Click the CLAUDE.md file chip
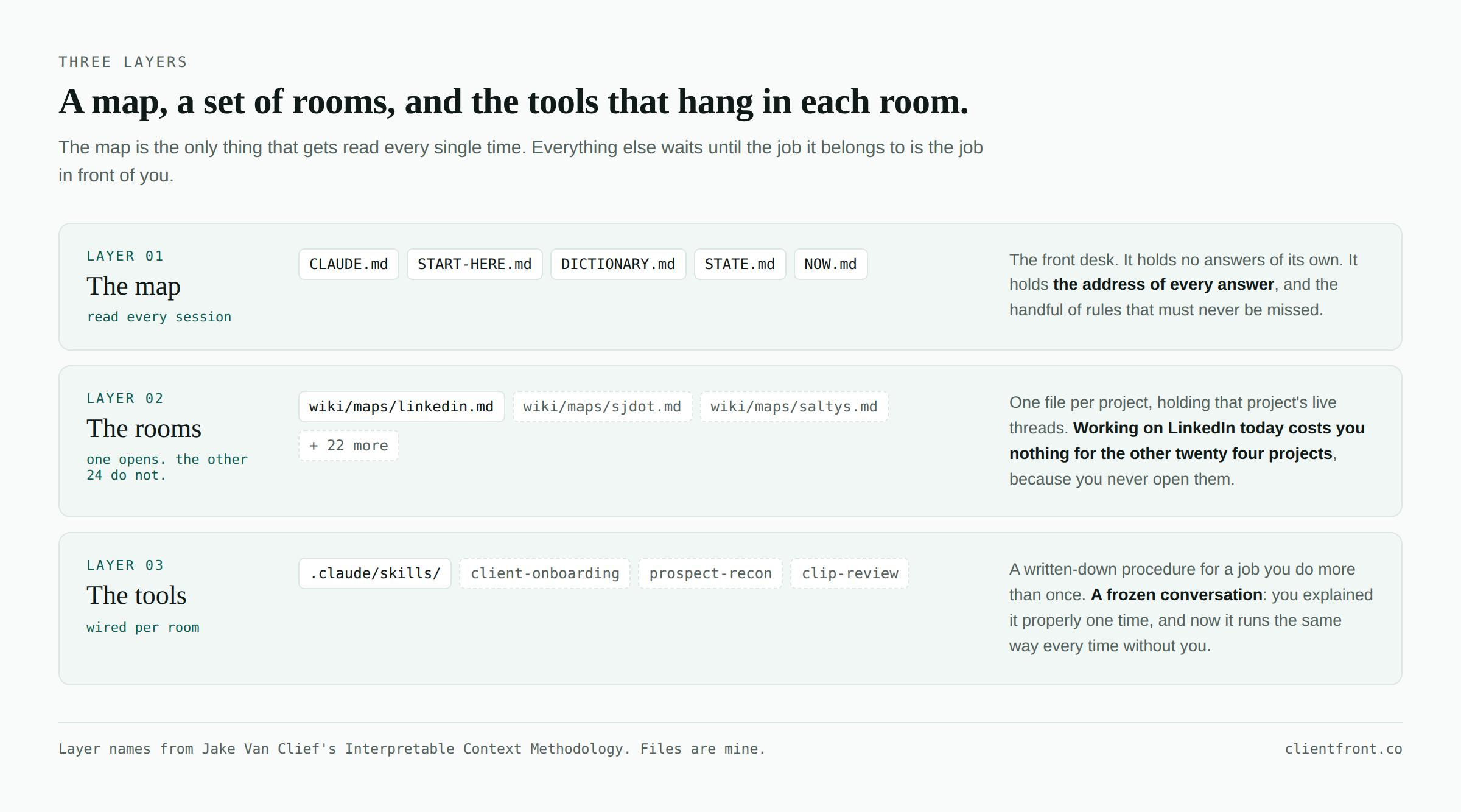The width and height of the screenshot is (1461, 812). click(x=348, y=264)
